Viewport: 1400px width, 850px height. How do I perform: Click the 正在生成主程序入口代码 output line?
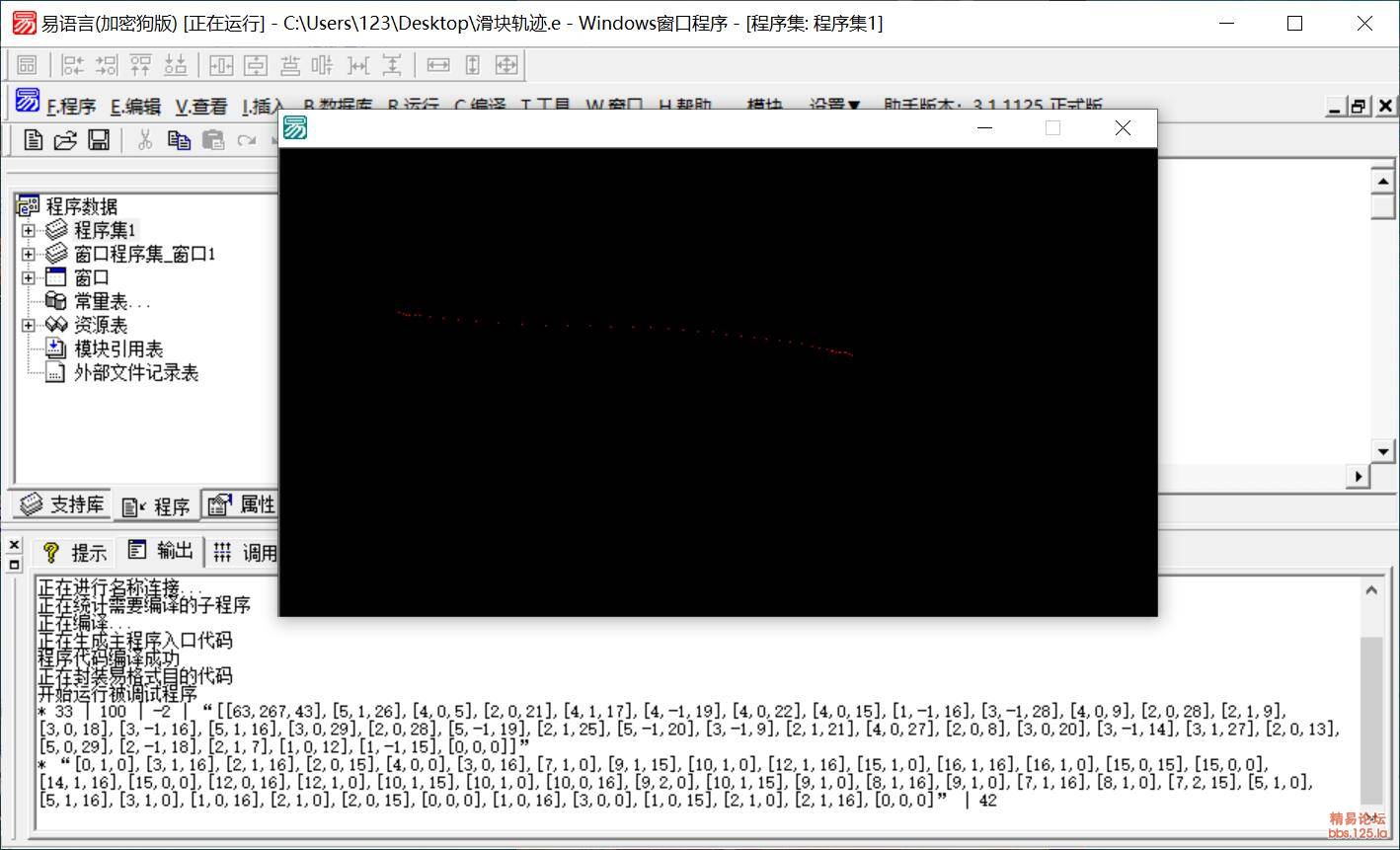pyautogui.click(x=135, y=641)
